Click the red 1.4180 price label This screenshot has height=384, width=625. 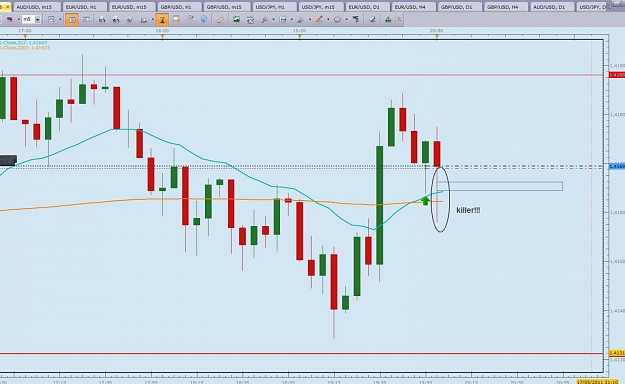point(617,75)
